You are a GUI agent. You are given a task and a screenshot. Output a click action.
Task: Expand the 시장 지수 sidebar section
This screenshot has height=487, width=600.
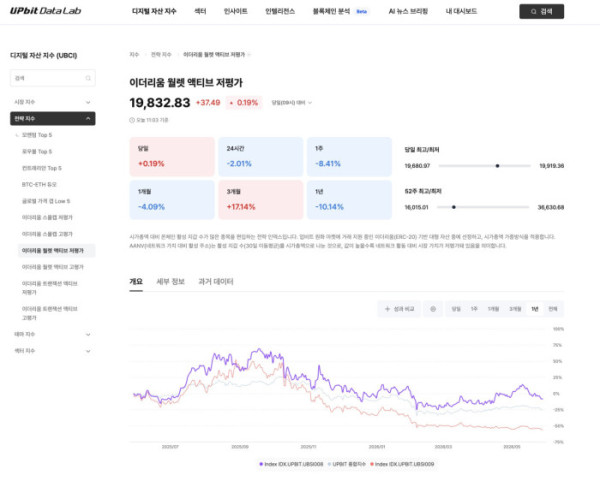52,102
